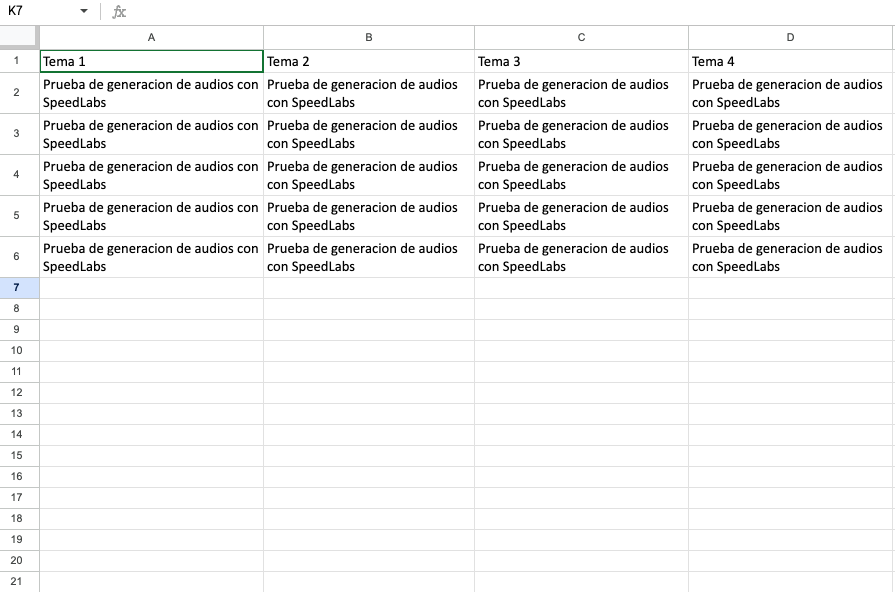Image resolution: width=895 pixels, height=592 pixels.
Task: Select cell C6 in Tema 3 column
Action: click(x=581, y=257)
